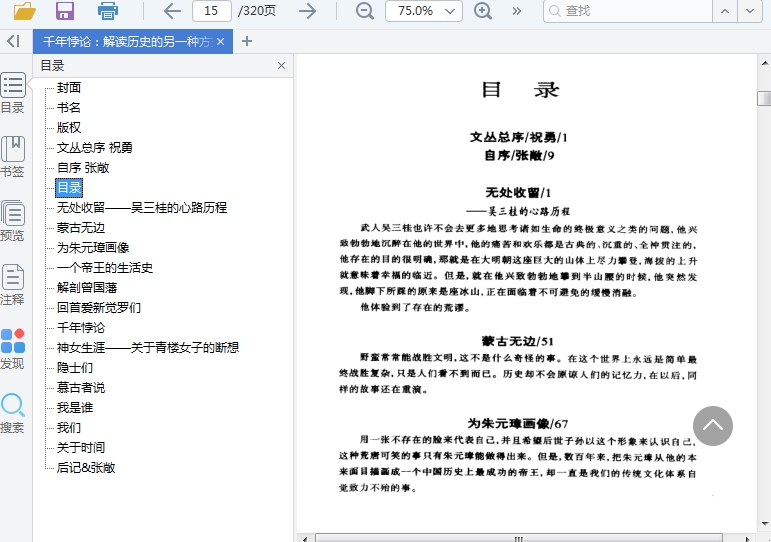
Task: Click the scroll-to-top round arrow button
Action: [x=712, y=425]
